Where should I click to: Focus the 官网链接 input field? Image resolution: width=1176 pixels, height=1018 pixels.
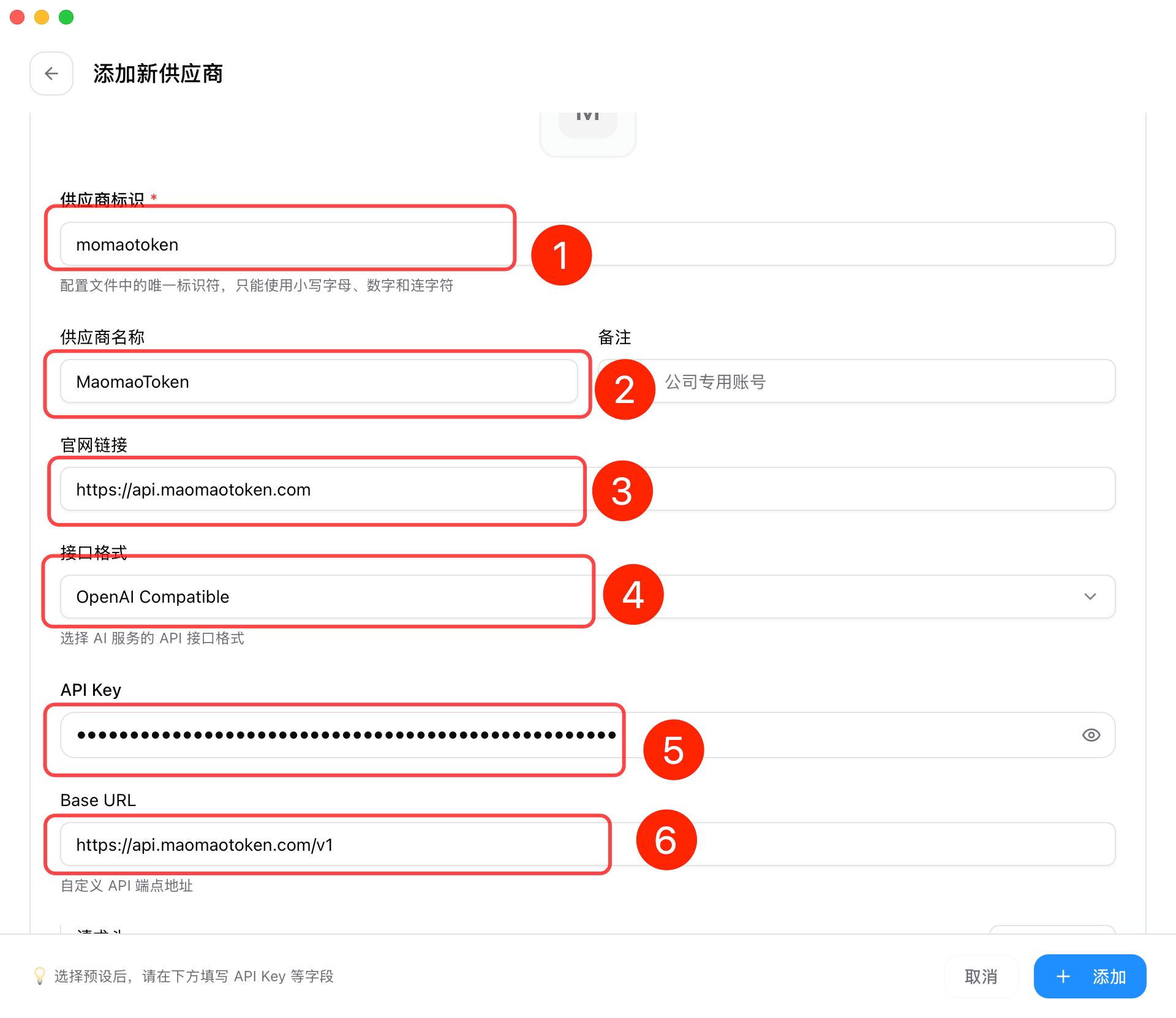pos(587,489)
